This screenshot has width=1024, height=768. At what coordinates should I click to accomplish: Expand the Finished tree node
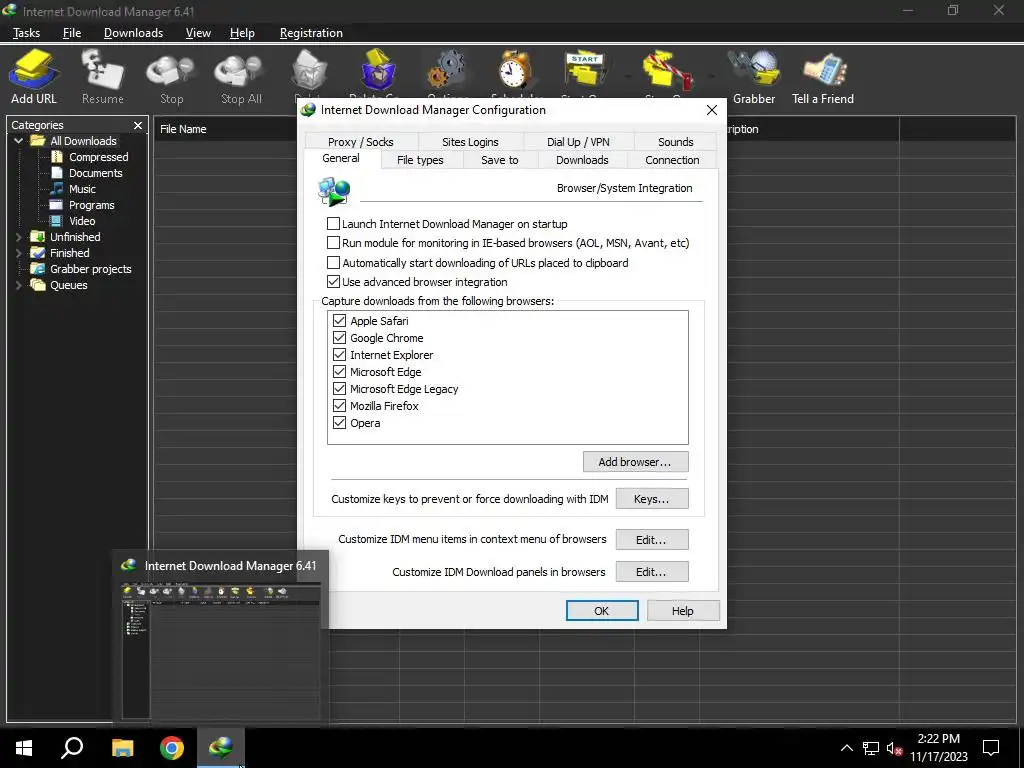[x=18, y=253]
